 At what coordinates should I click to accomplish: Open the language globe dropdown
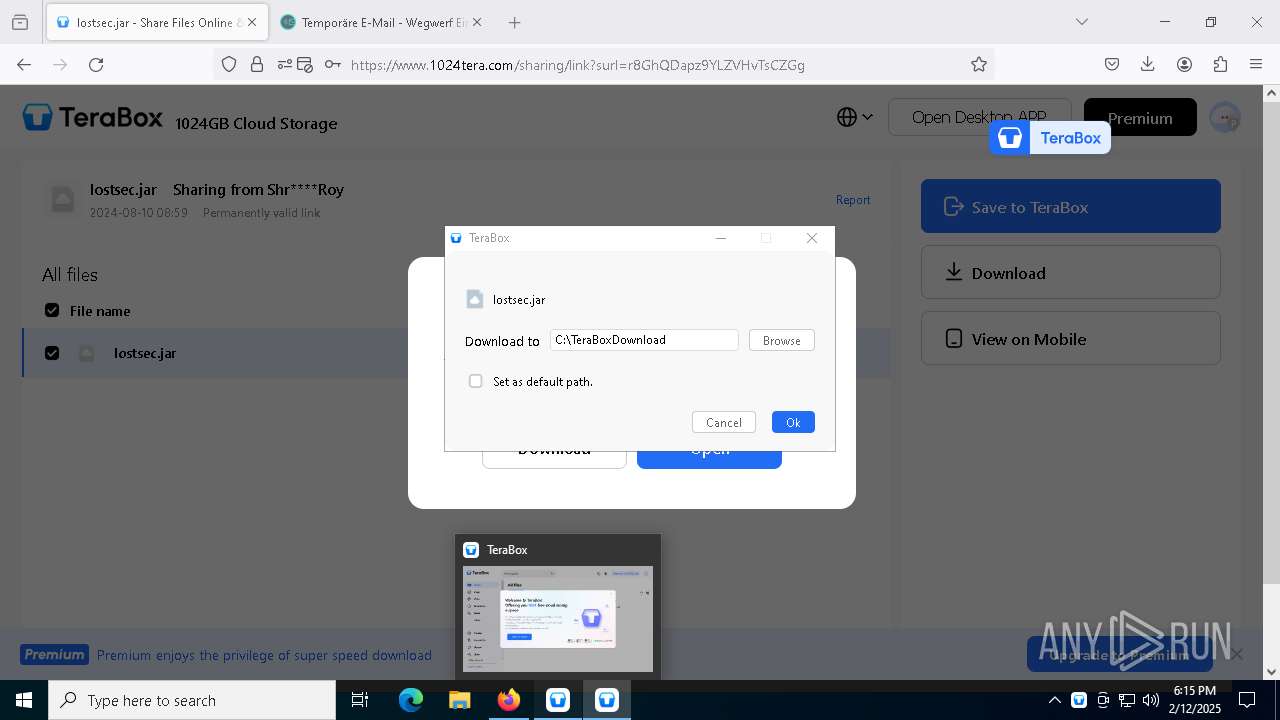pyautogui.click(x=855, y=117)
